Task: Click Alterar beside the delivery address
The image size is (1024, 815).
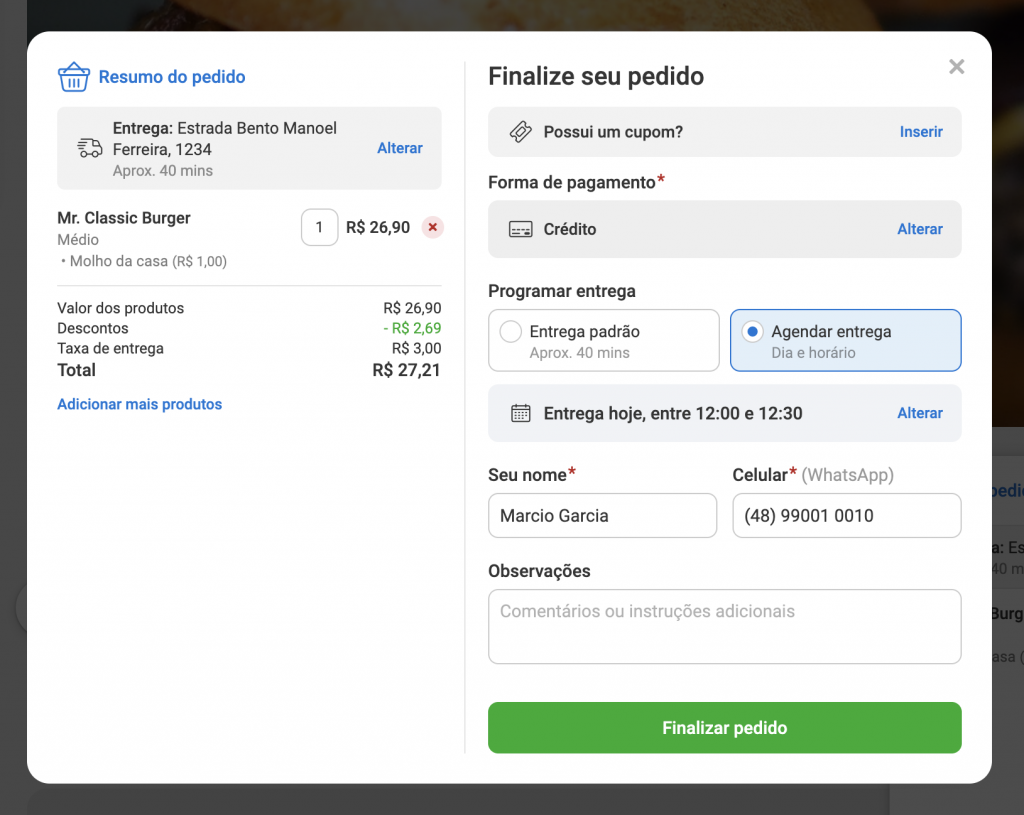Action: [399, 147]
